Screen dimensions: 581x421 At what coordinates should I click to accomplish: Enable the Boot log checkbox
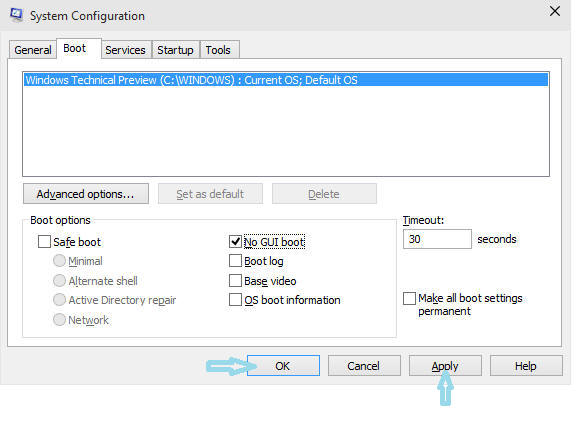point(235,261)
